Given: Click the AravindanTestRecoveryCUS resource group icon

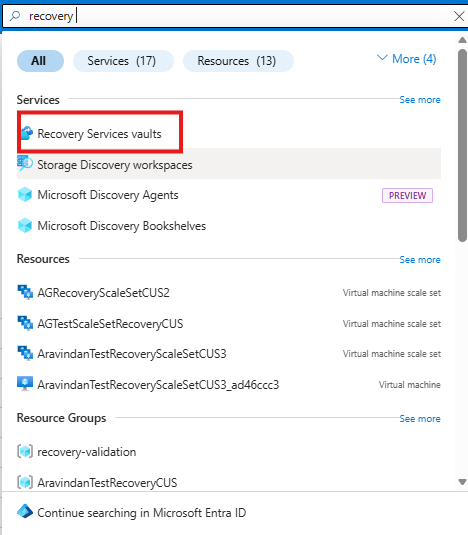Looking at the screenshot, I should [25, 482].
